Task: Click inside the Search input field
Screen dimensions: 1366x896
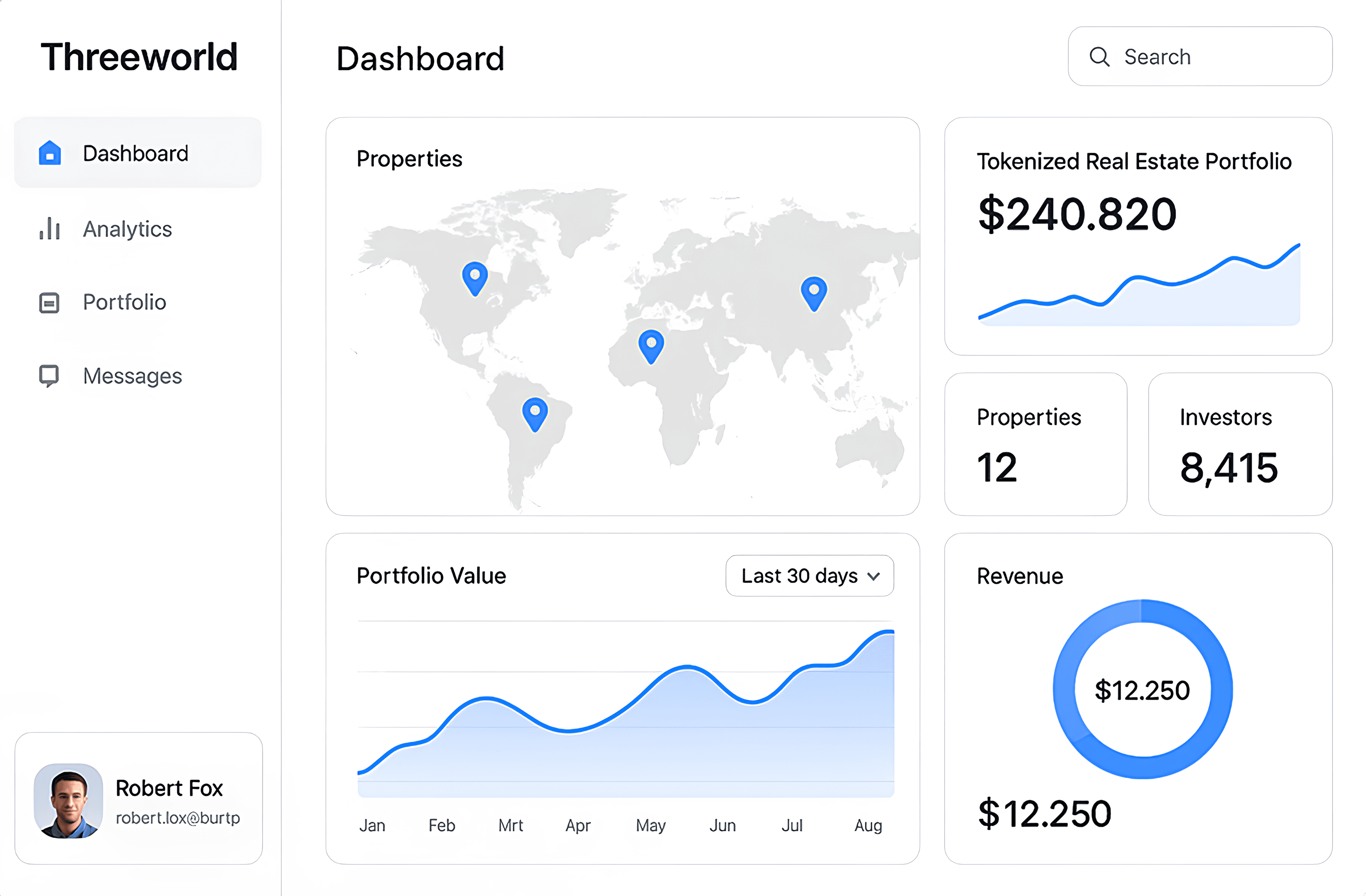Action: pos(1200,56)
